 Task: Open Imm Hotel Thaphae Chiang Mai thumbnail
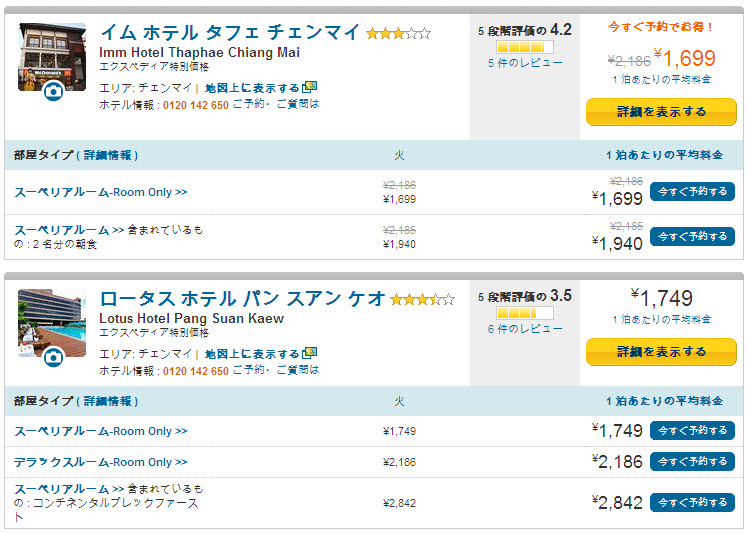[52, 57]
